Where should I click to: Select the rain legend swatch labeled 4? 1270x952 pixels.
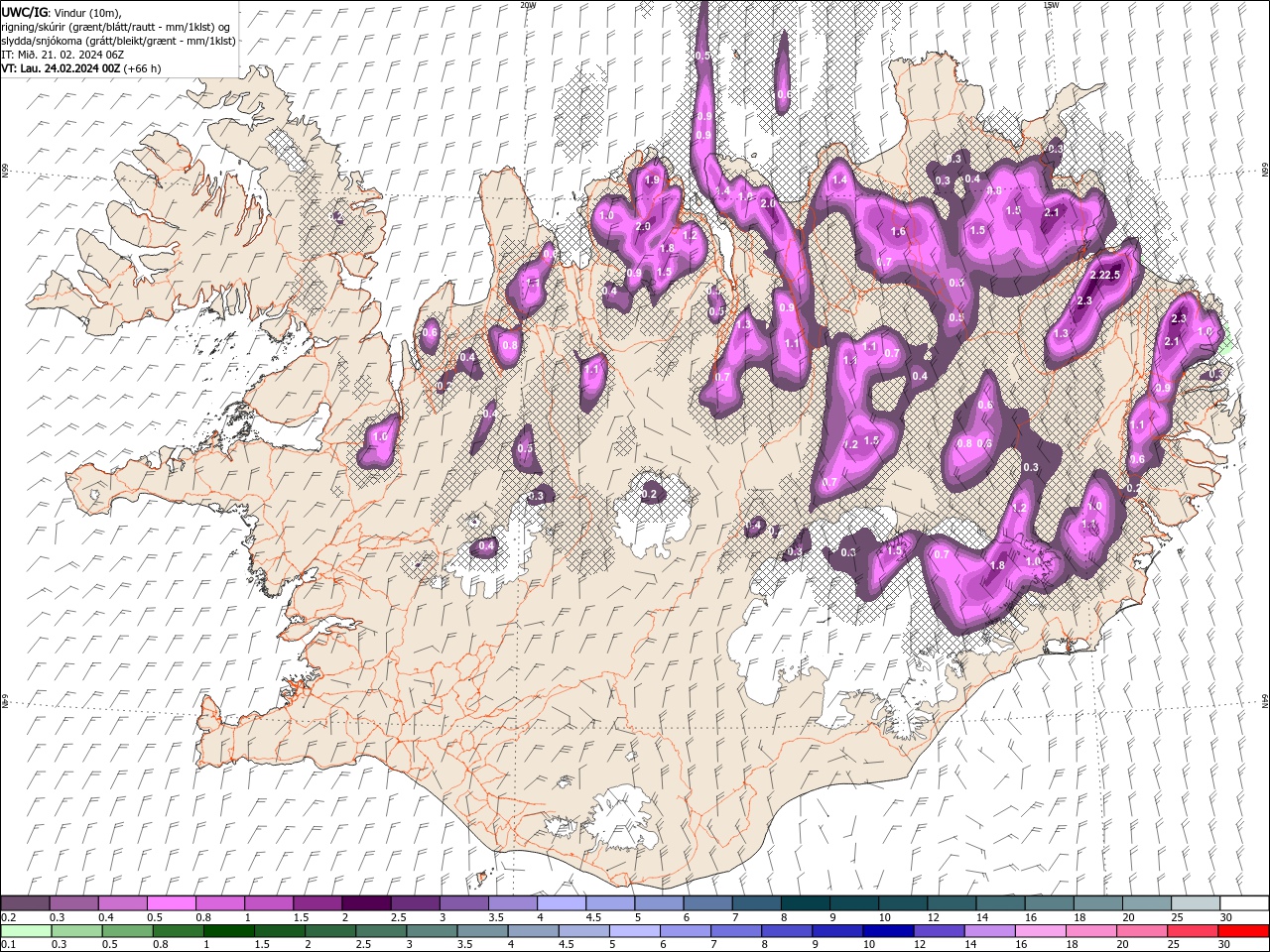click(532, 931)
